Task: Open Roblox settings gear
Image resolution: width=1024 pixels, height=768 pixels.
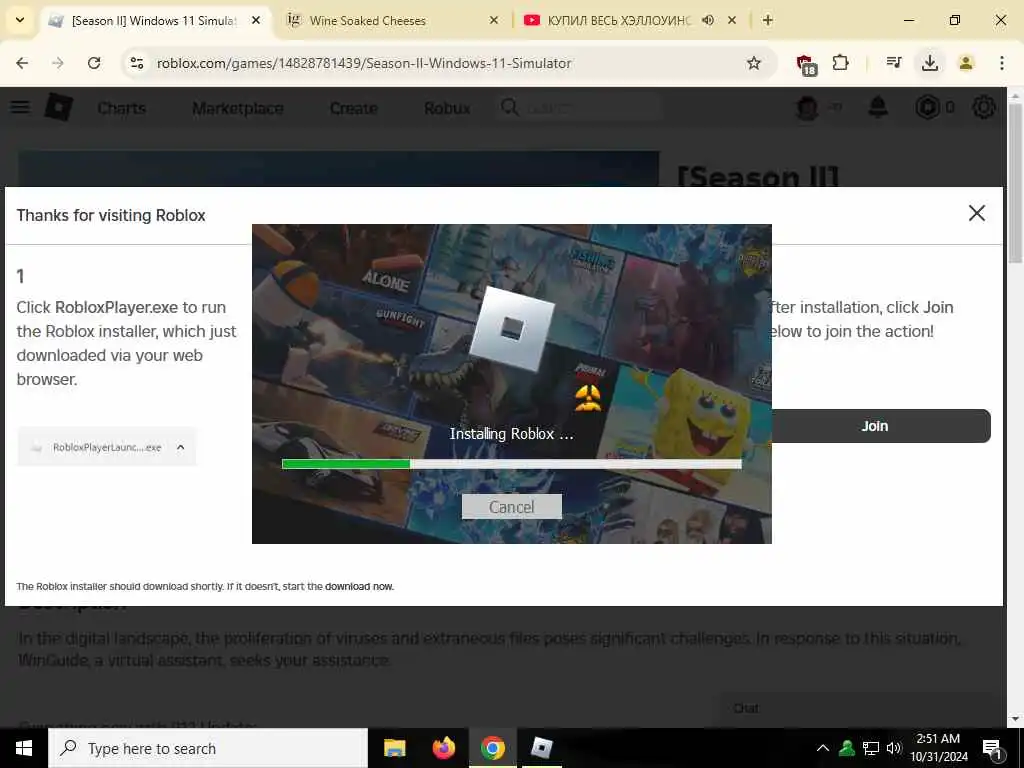Action: pos(984,107)
